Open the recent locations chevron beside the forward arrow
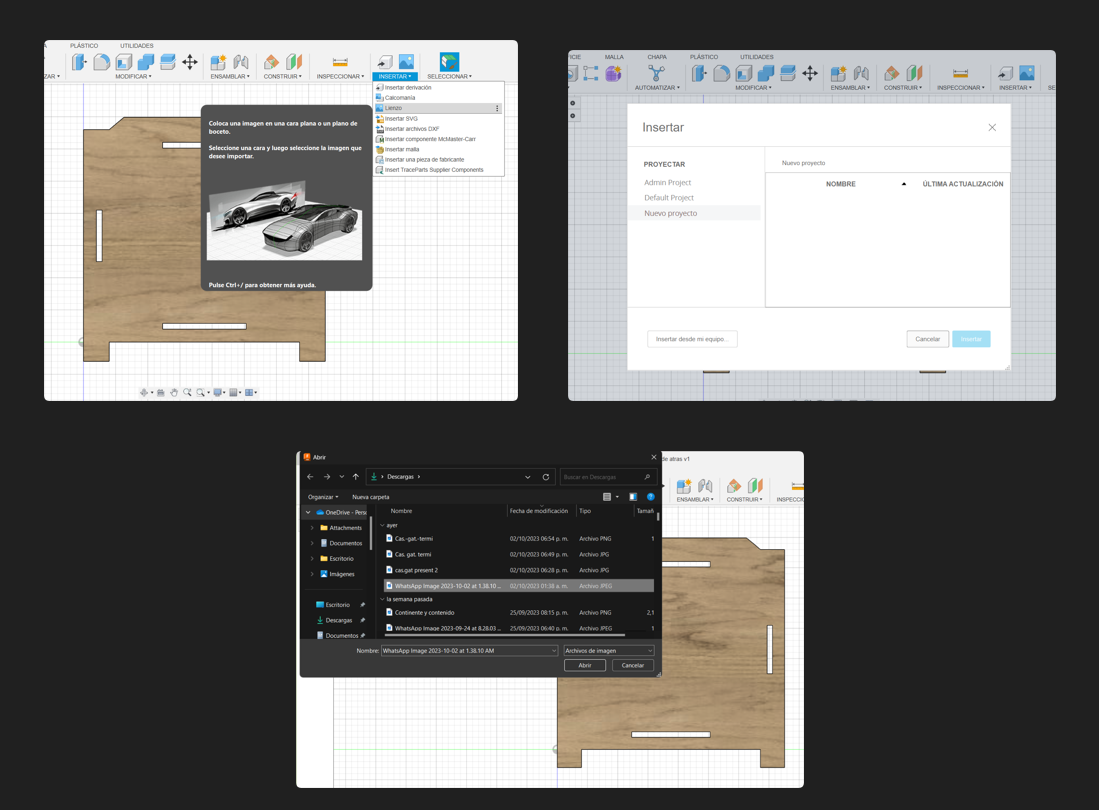Screen dimensions: 1099x810 point(341,476)
